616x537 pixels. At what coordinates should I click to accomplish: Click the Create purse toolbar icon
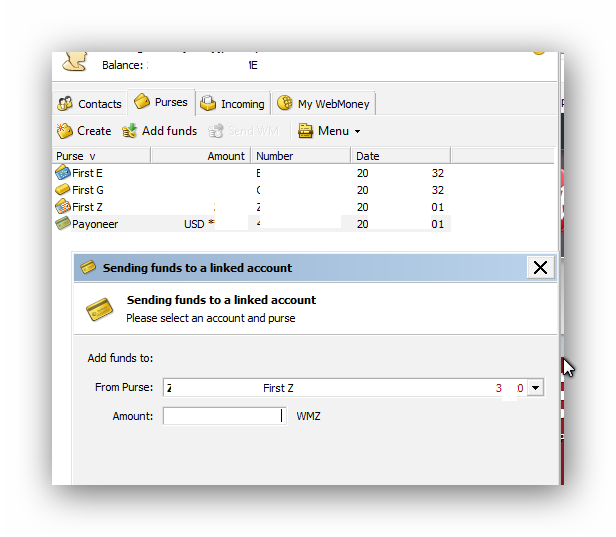(x=65, y=131)
